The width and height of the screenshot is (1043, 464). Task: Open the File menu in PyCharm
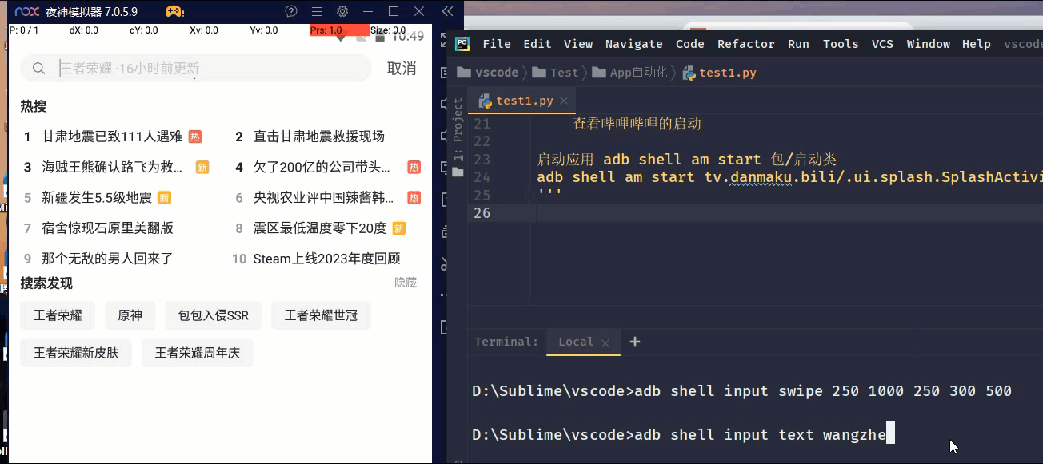coord(496,44)
